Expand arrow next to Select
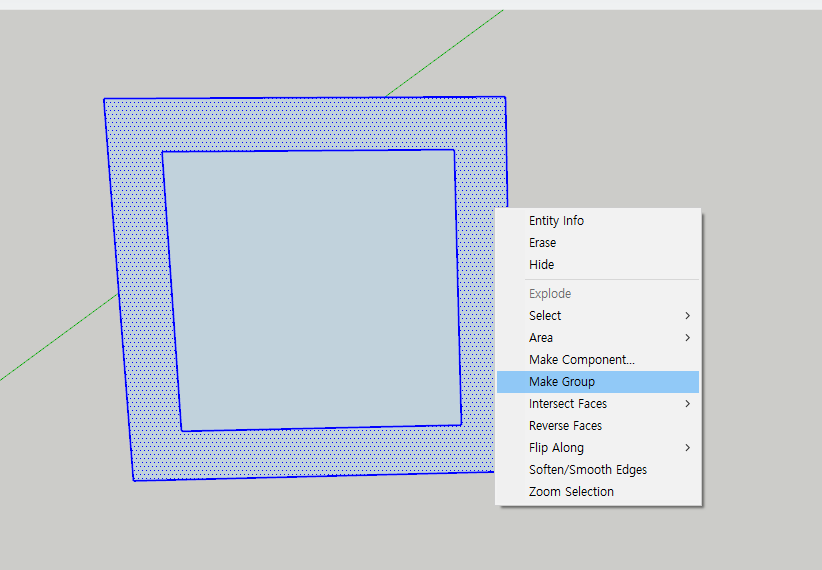 687,316
